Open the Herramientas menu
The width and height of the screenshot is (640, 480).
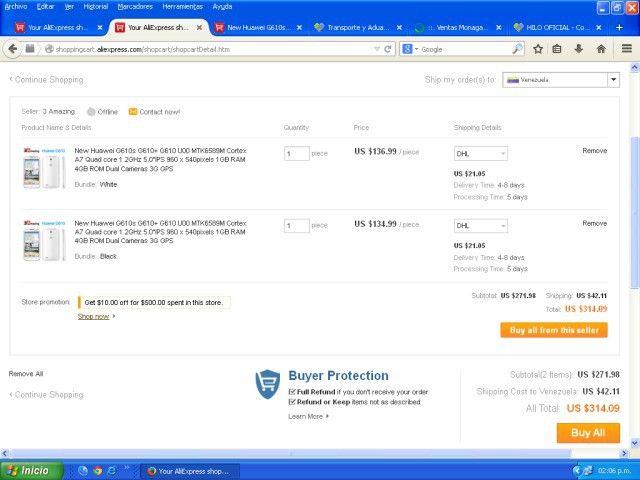182,7
